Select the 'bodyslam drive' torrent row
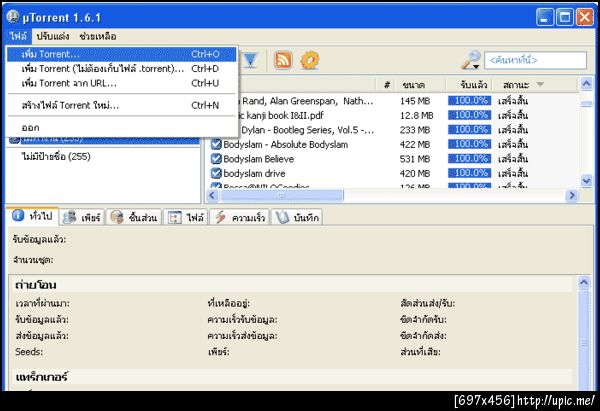 (254, 173)
